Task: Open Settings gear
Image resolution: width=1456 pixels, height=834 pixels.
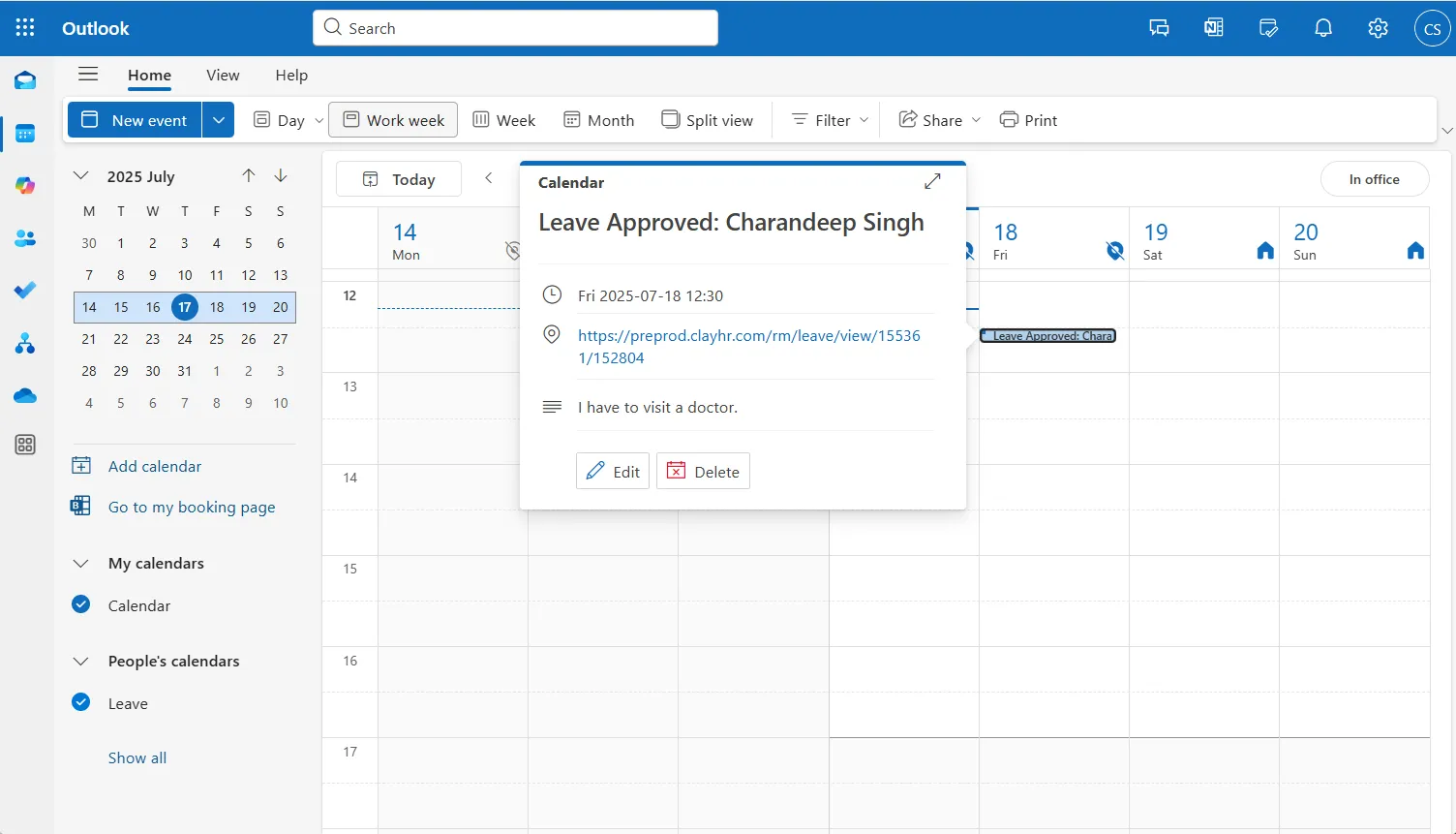Action: [1378, 28]
